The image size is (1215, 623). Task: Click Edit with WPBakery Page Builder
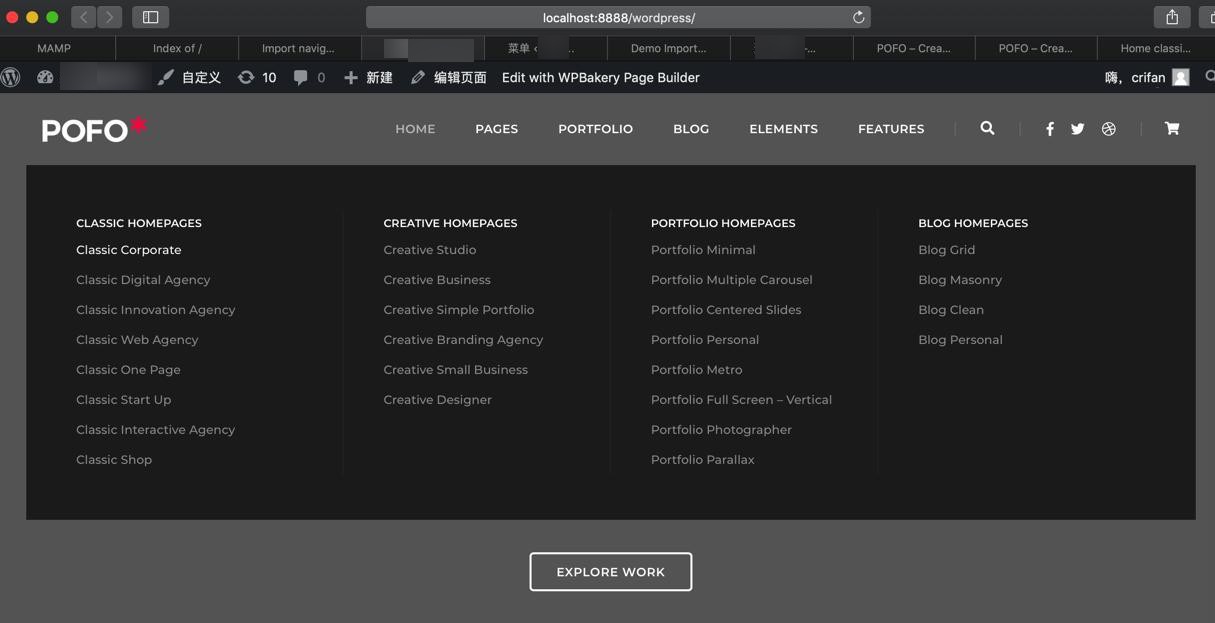(x=600, y=77)
